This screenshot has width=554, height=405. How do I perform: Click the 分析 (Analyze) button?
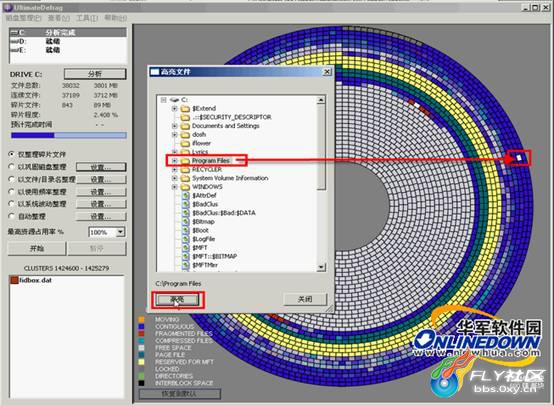coord(95,74)
